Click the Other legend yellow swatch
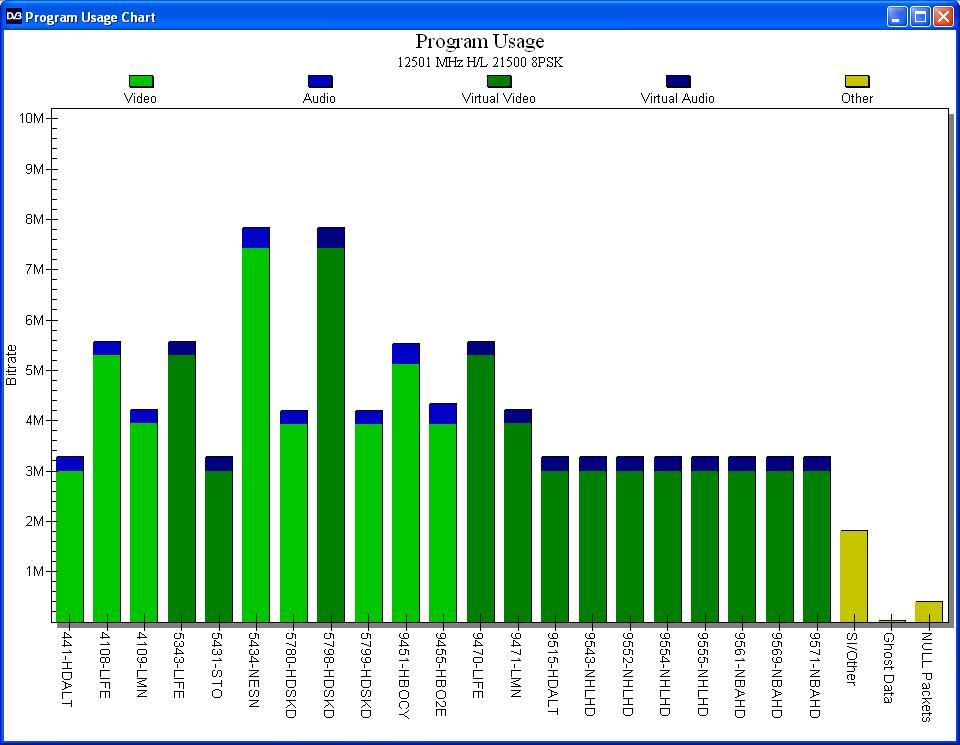960x745 pixels. [x=857, y=81]
